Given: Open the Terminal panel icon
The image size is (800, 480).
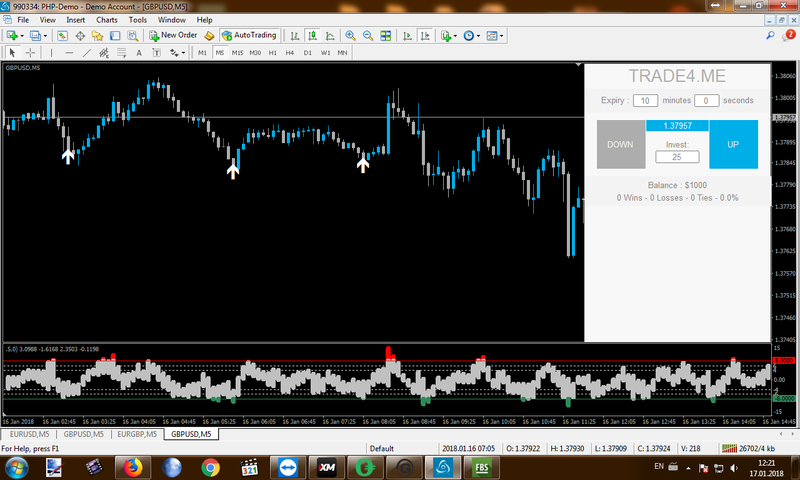Looking at the screenshot, I should tap(115, 36).
